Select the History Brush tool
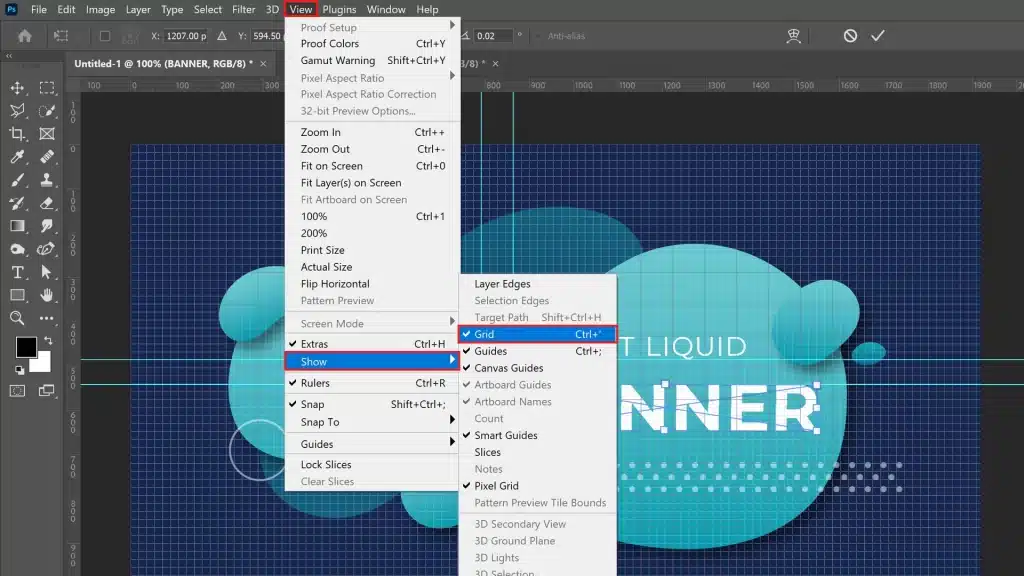This screenshot has height=576, width=1024. coord(18,203)
